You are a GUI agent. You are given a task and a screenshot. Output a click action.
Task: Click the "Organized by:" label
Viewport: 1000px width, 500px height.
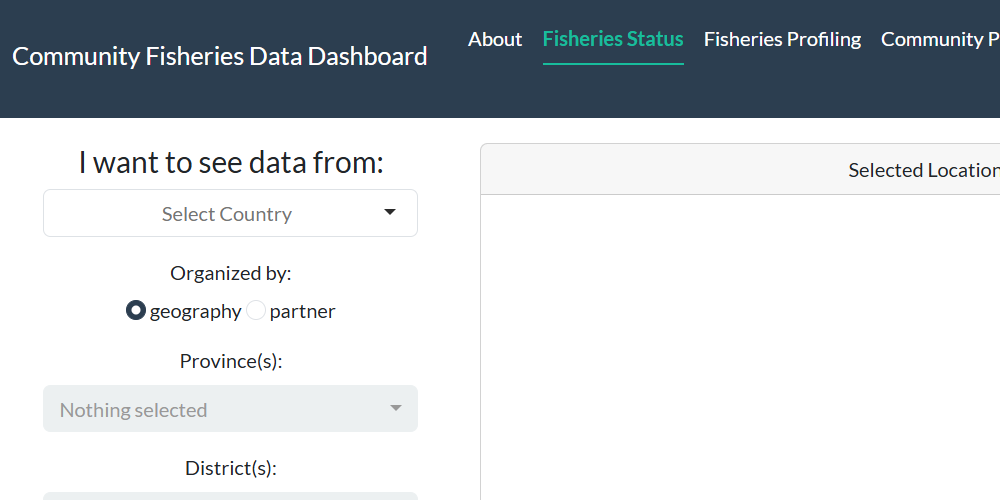point(231,273)
